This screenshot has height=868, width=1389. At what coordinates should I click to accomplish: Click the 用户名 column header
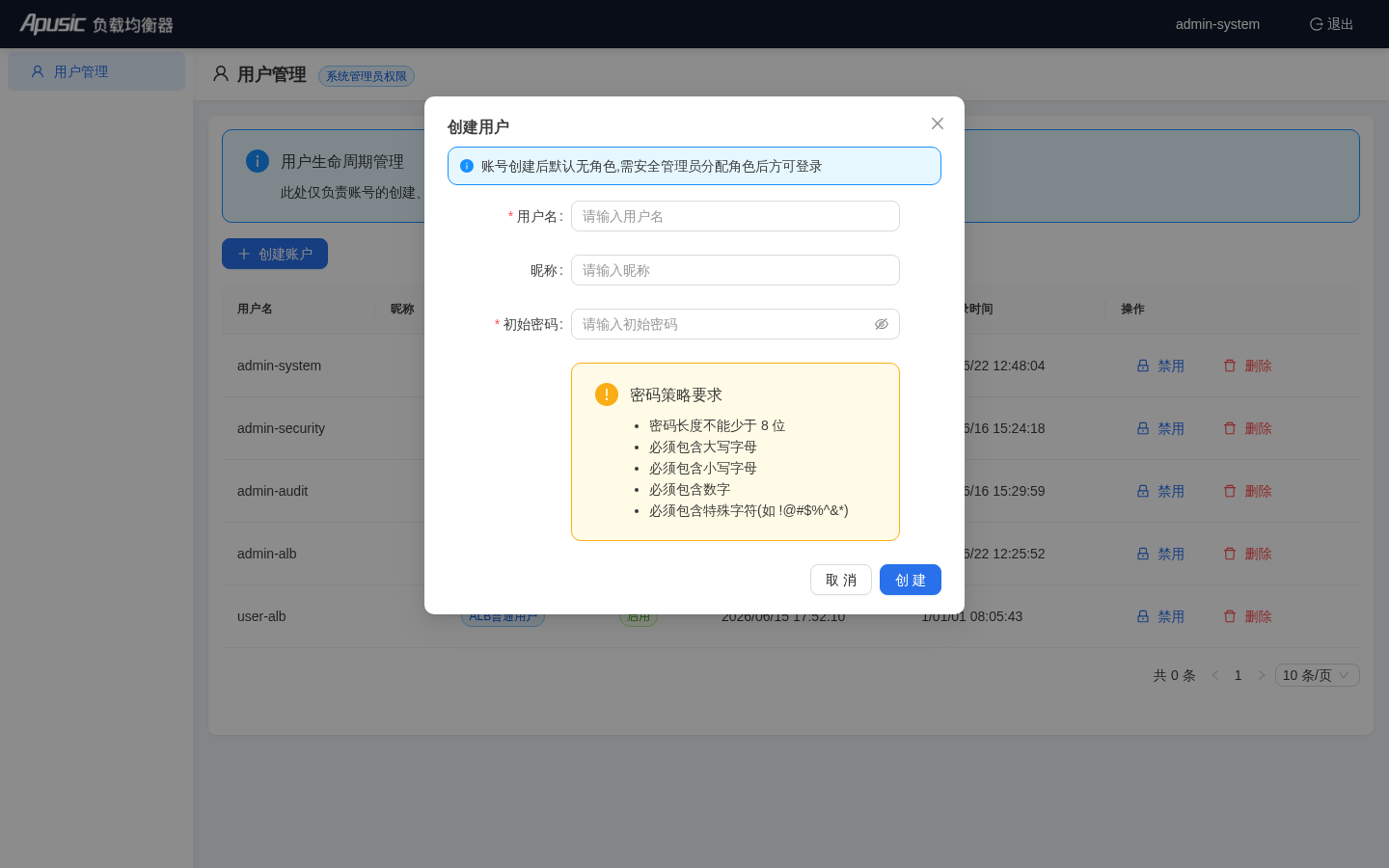(x=255, y=309)
